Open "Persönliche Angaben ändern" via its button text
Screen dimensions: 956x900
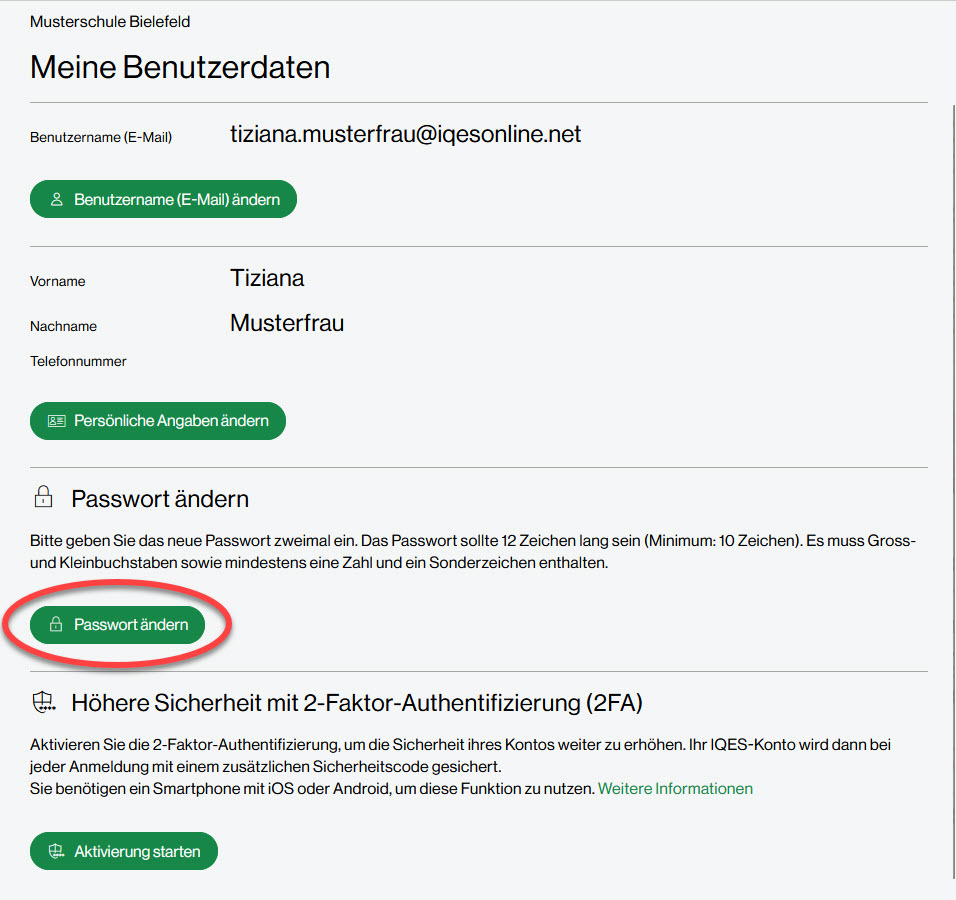point(171,421)
